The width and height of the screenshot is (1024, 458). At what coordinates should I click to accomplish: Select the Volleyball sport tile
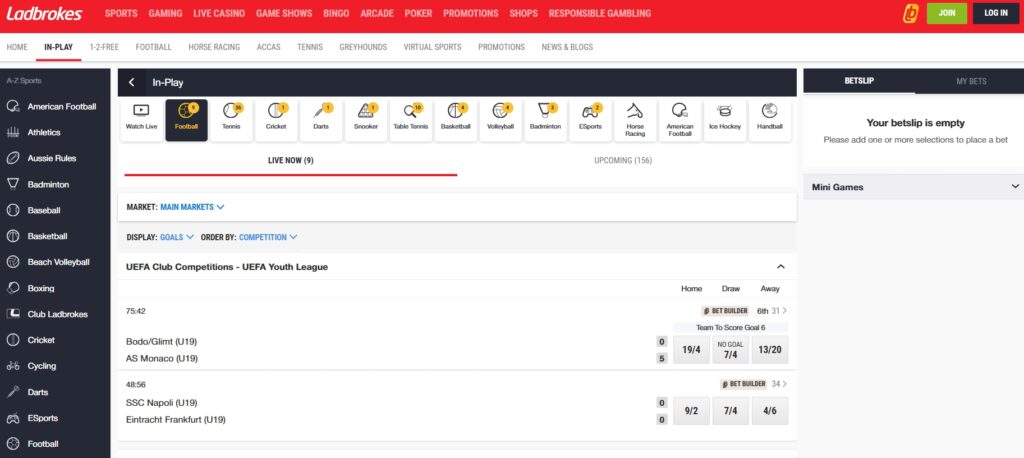coord(500,120)
